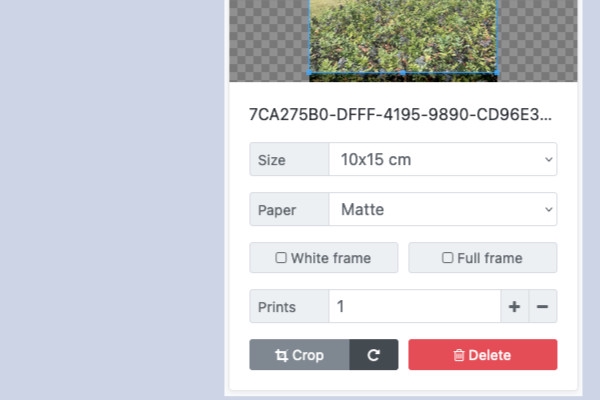This screenshot has width=600, height=400.
Task: Open the Paper dropdown showing Matte
Action: (x=443, y=209)
